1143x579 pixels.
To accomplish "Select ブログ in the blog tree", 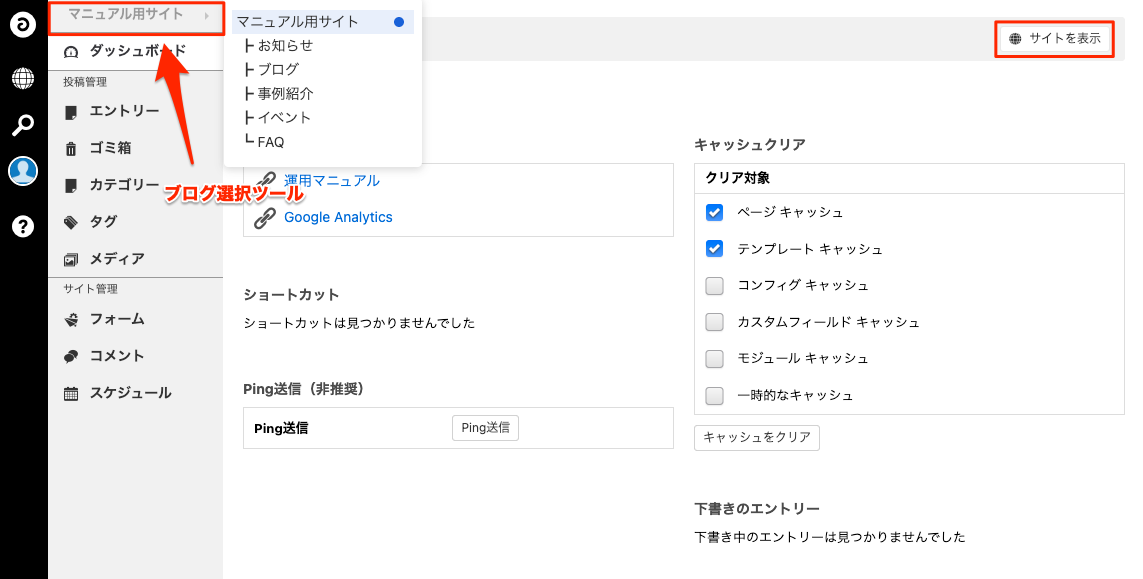I will pos(278,69).
